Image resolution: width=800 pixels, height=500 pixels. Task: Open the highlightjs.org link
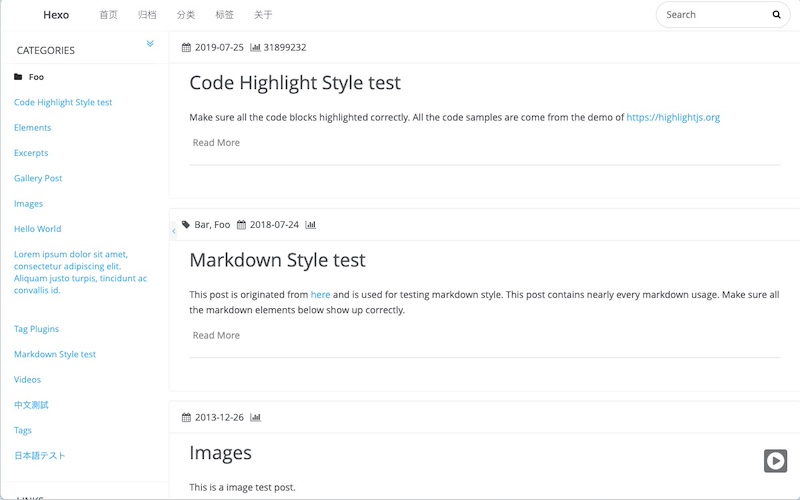pyautogui.click(x=673, y=117)
